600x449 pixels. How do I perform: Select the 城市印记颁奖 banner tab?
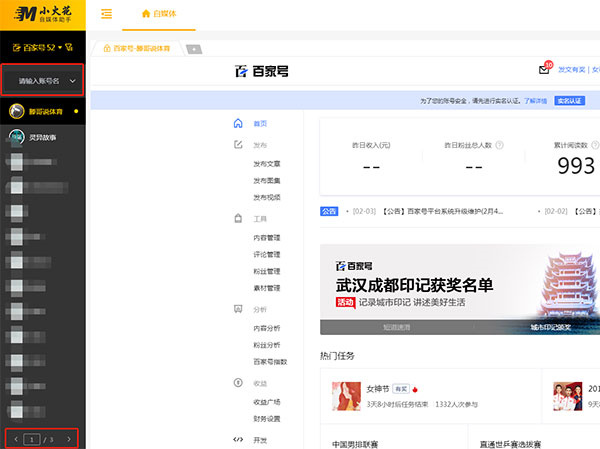(550, 327)
